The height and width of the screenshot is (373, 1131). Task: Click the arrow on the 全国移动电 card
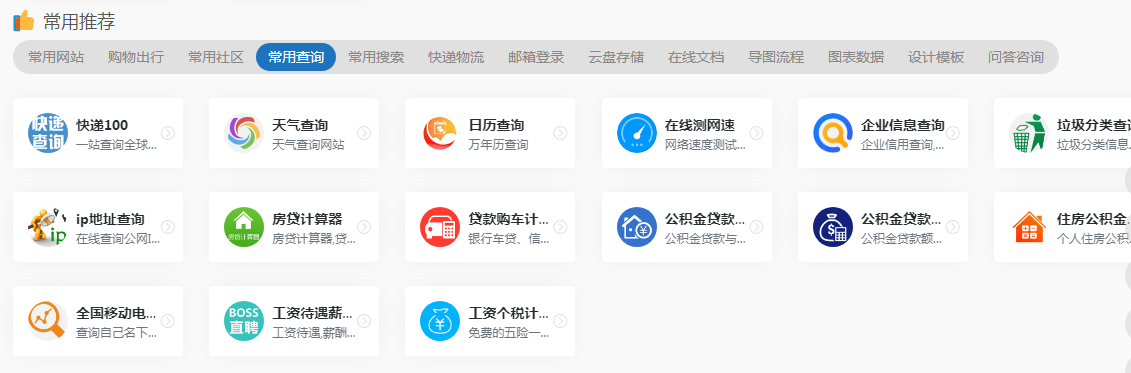168,320
